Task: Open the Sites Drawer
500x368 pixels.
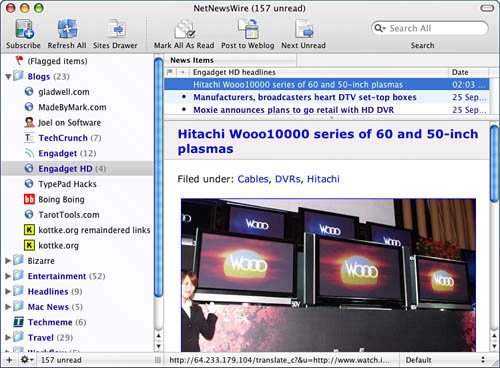Action: [x=115, y=29]
